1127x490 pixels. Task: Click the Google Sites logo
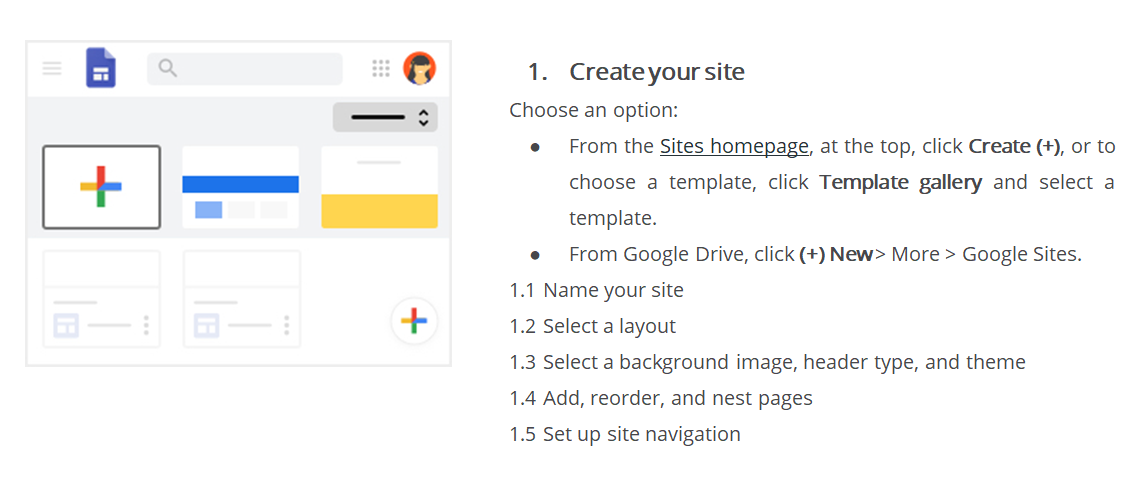101,68
